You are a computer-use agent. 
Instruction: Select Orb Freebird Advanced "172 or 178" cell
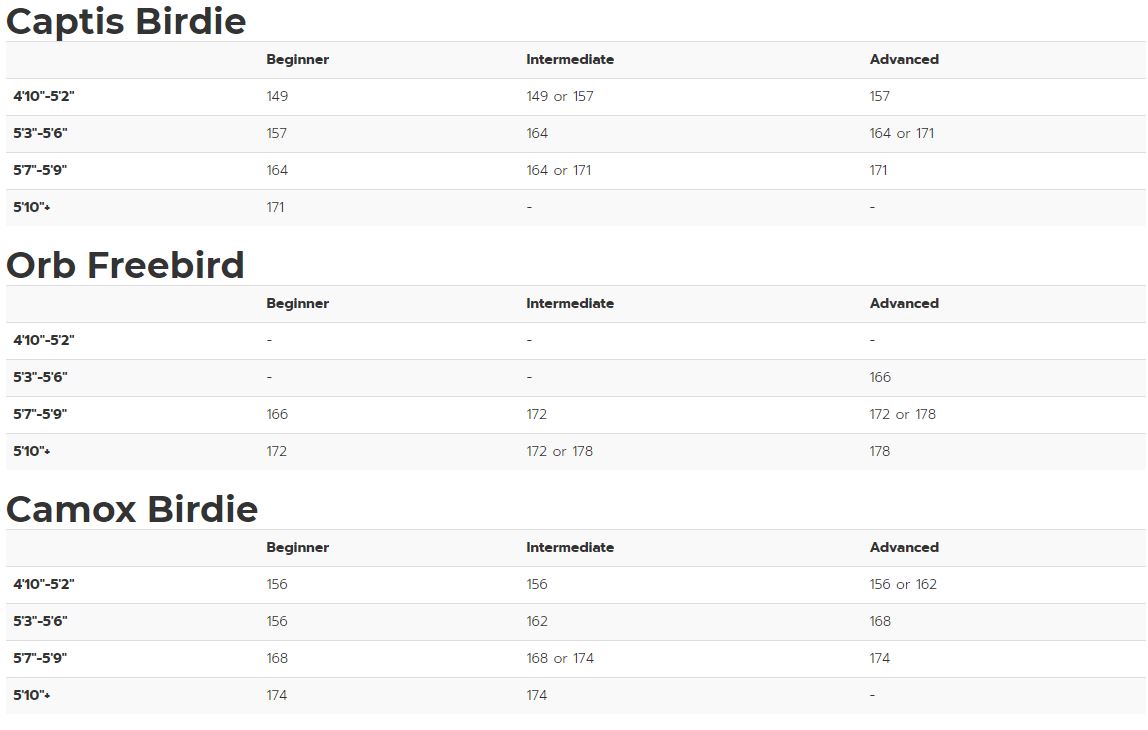pyautogui.click(x=903, y=415)
